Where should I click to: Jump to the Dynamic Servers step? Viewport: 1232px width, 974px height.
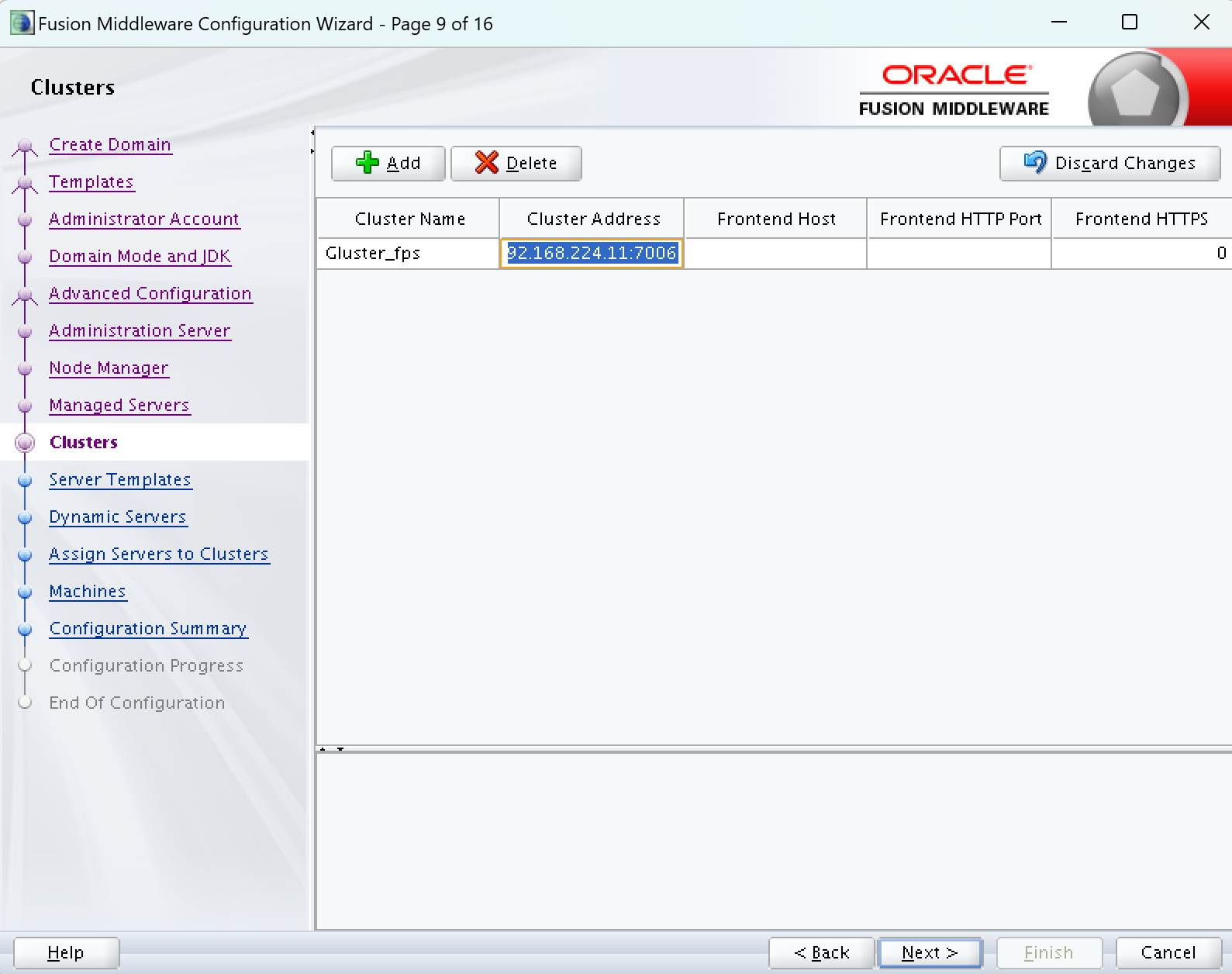[118, 517]
